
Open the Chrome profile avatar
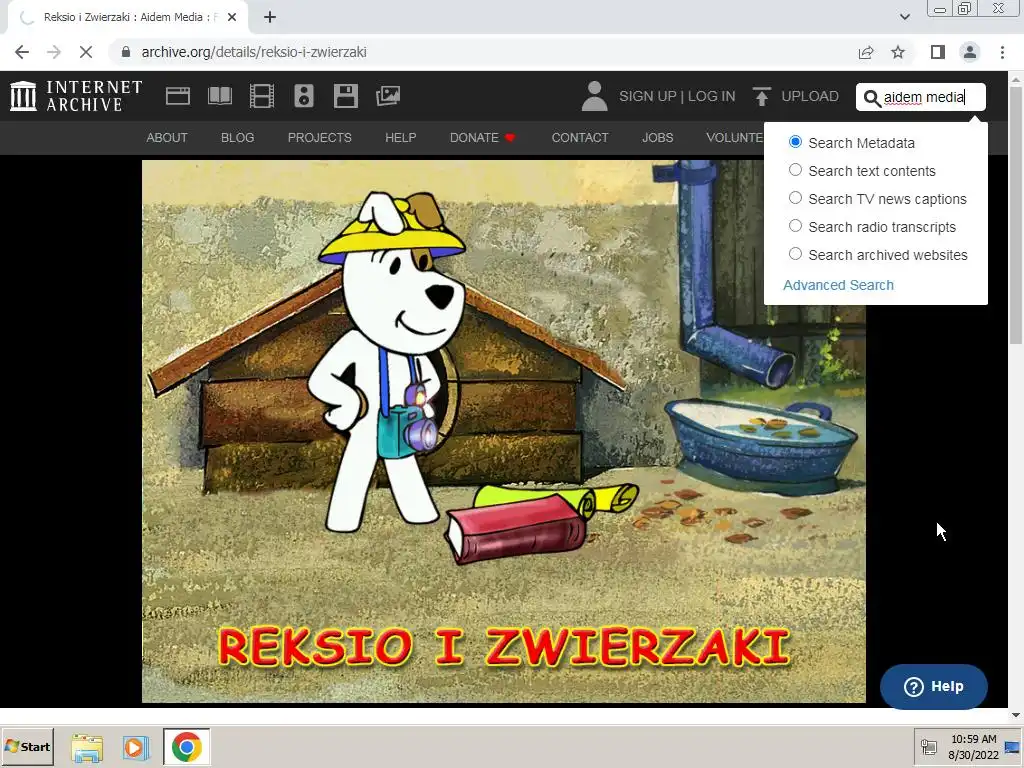[970, 52]
